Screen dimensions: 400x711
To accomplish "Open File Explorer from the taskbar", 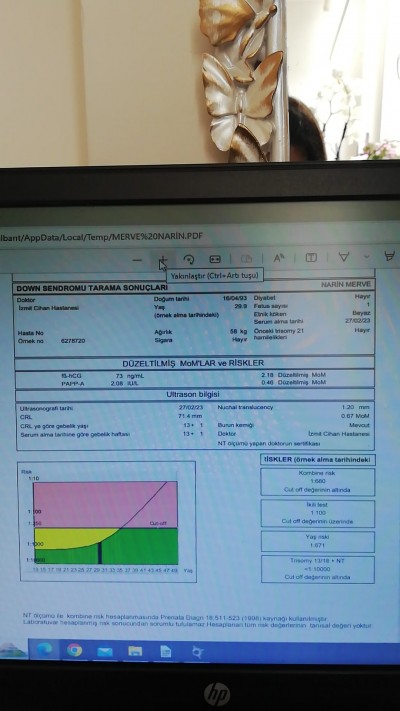I will [135, 652].
